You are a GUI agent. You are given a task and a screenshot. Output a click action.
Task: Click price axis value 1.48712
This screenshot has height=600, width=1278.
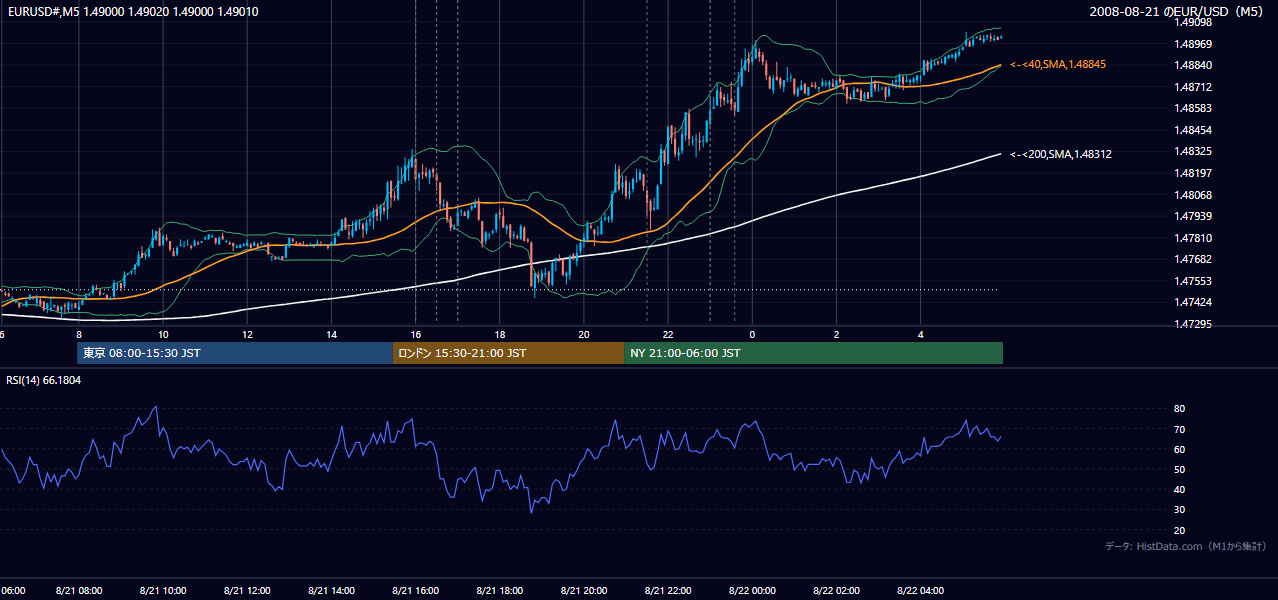[x=1192, y=87]
